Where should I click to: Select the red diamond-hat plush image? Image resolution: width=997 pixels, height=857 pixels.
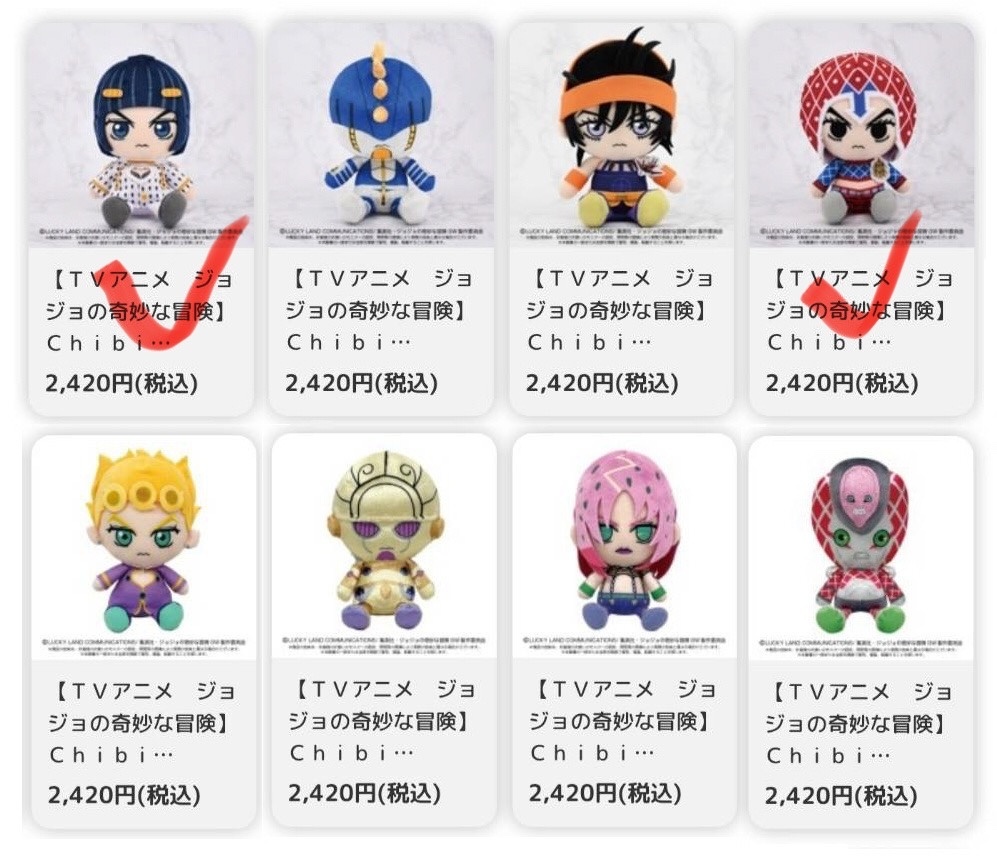[862, 135]
